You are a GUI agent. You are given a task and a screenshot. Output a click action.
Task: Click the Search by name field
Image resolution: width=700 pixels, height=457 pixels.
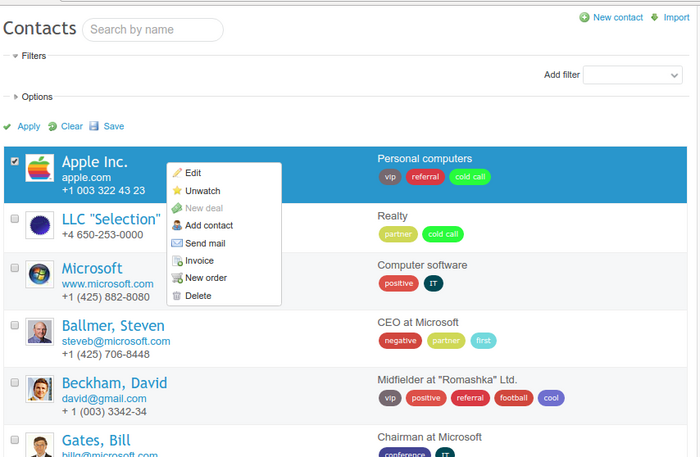[152, 30]
